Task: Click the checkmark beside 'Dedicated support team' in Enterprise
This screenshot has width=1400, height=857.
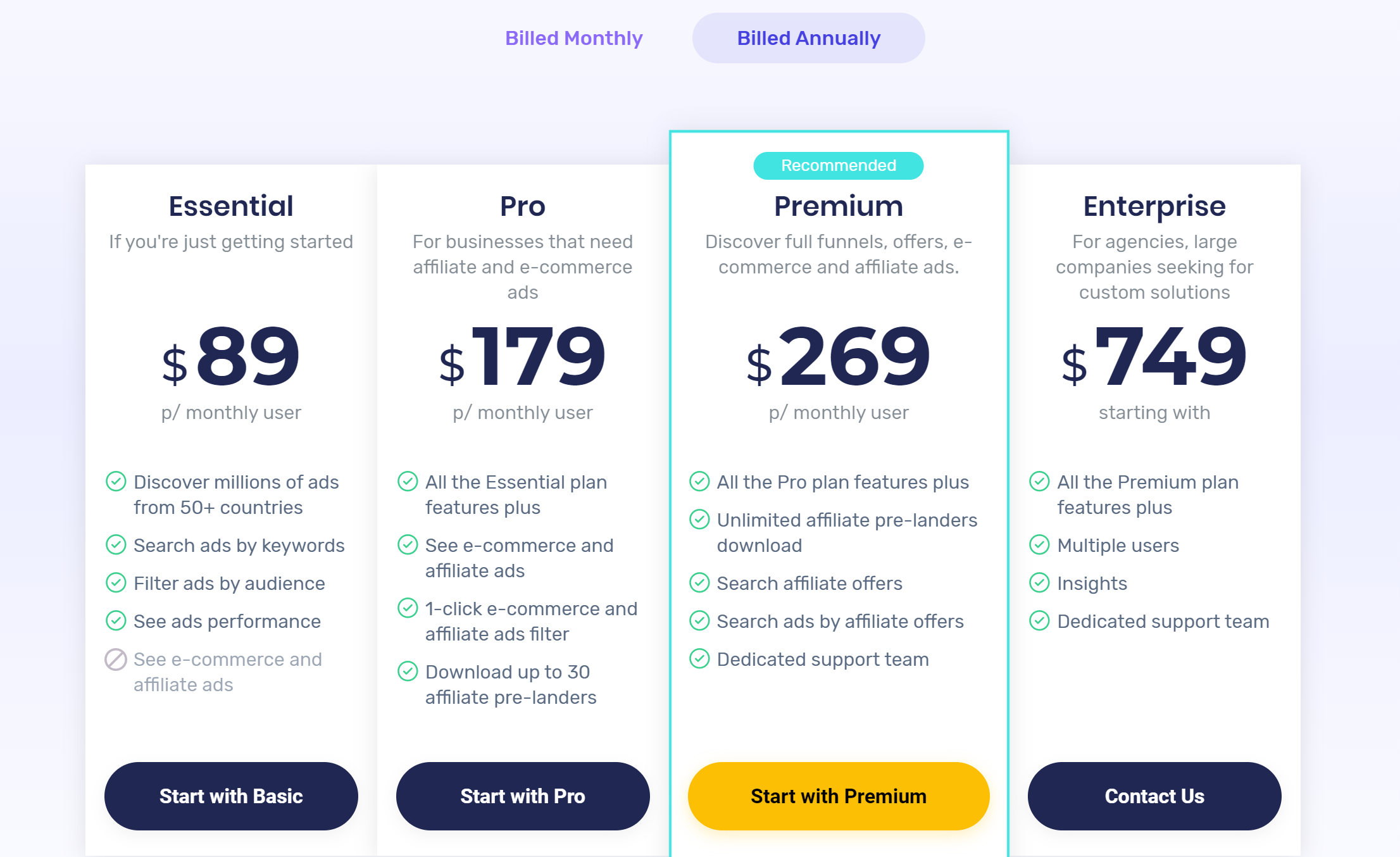Action: tap(1040, 621)
